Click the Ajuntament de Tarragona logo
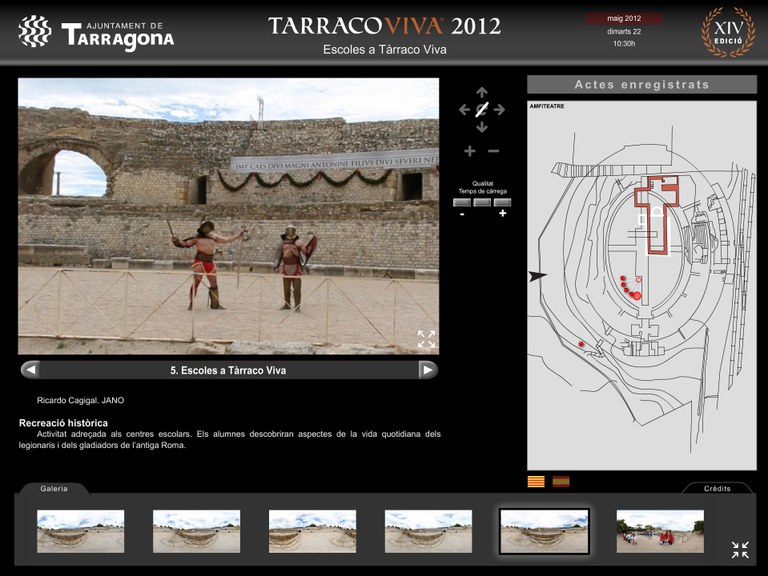Image resolution: width=768 pixels, height=576 pixels. [x=96, y=33]
